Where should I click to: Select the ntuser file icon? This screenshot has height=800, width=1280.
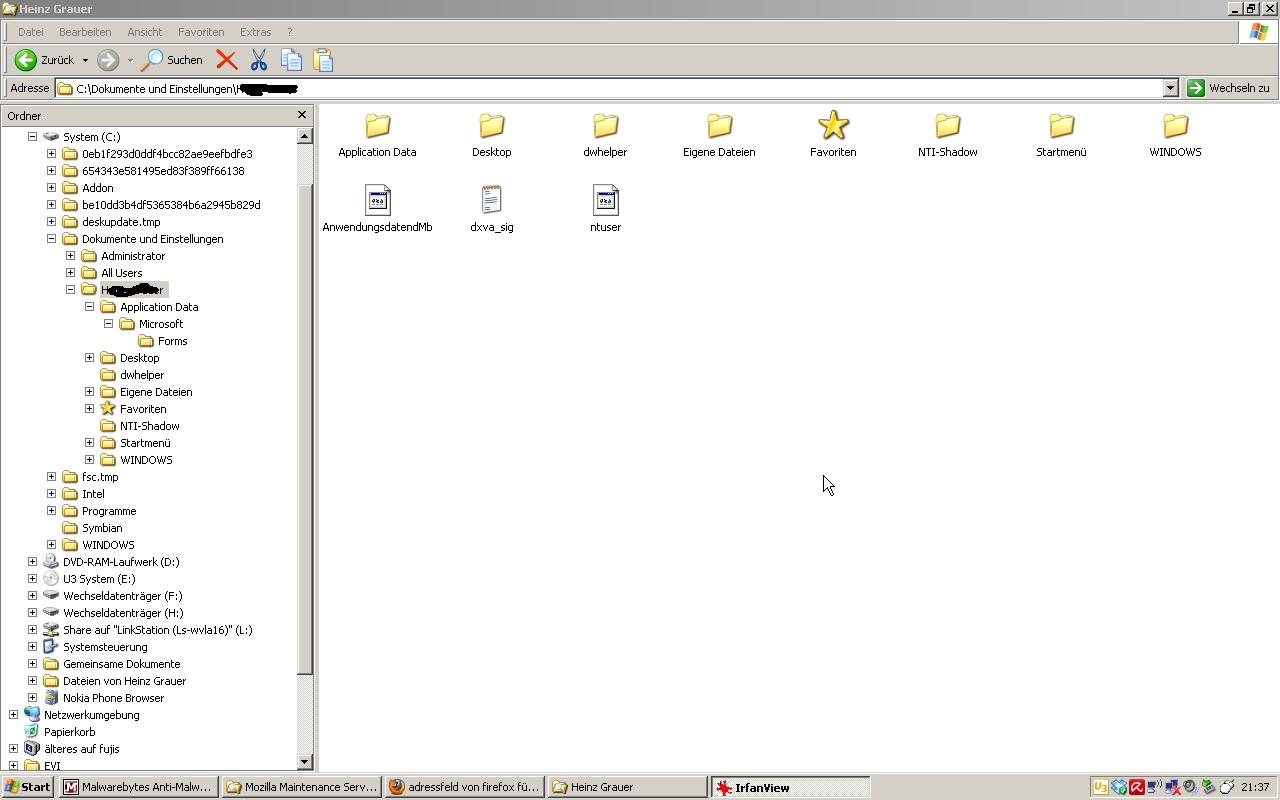pyautogui.click(x=605, y=201)
